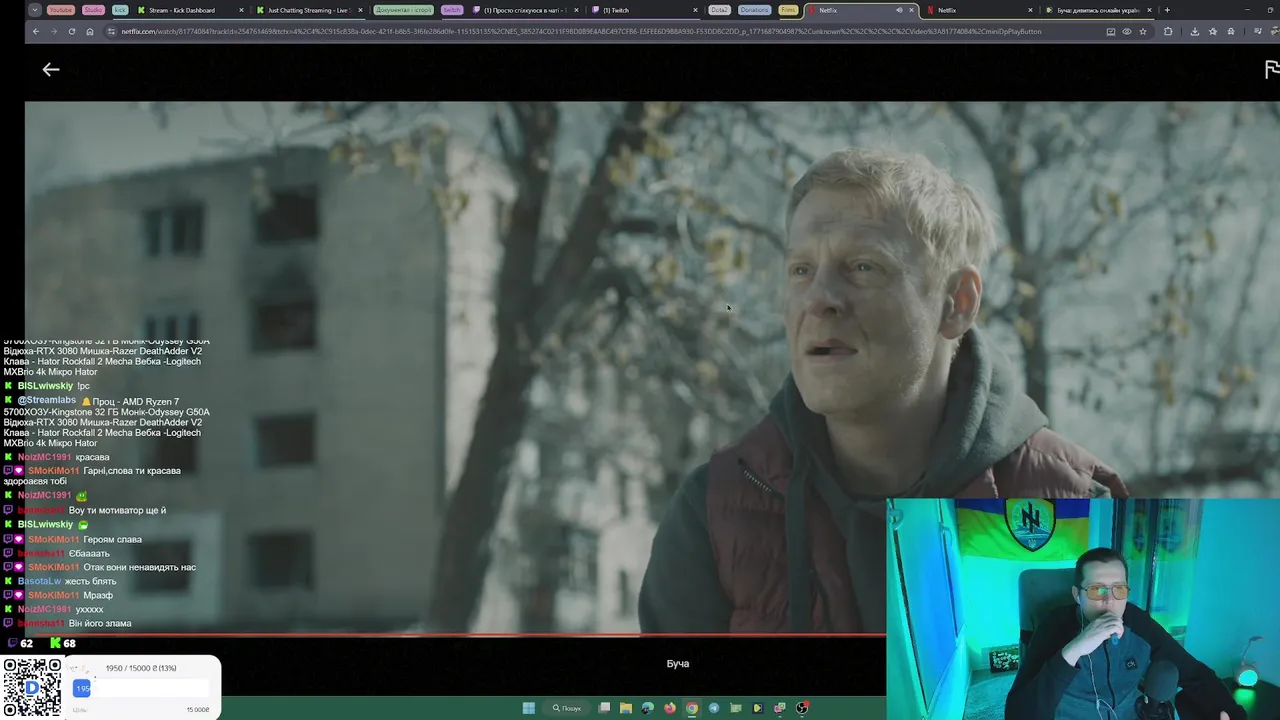
Task: Click the browser forward arrow
Action: pyautogui.click(x=54, y=31)
